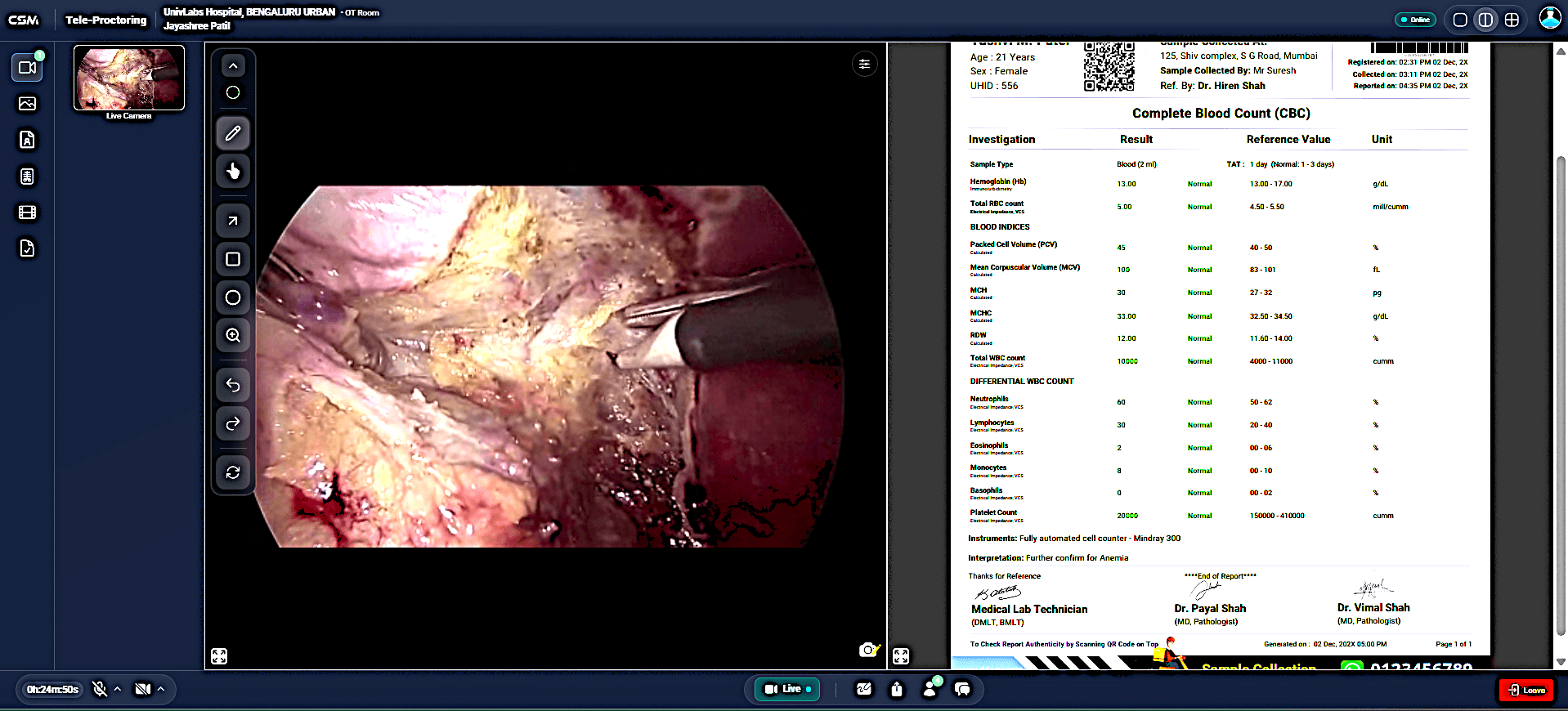Click the share upload icon

897,689
